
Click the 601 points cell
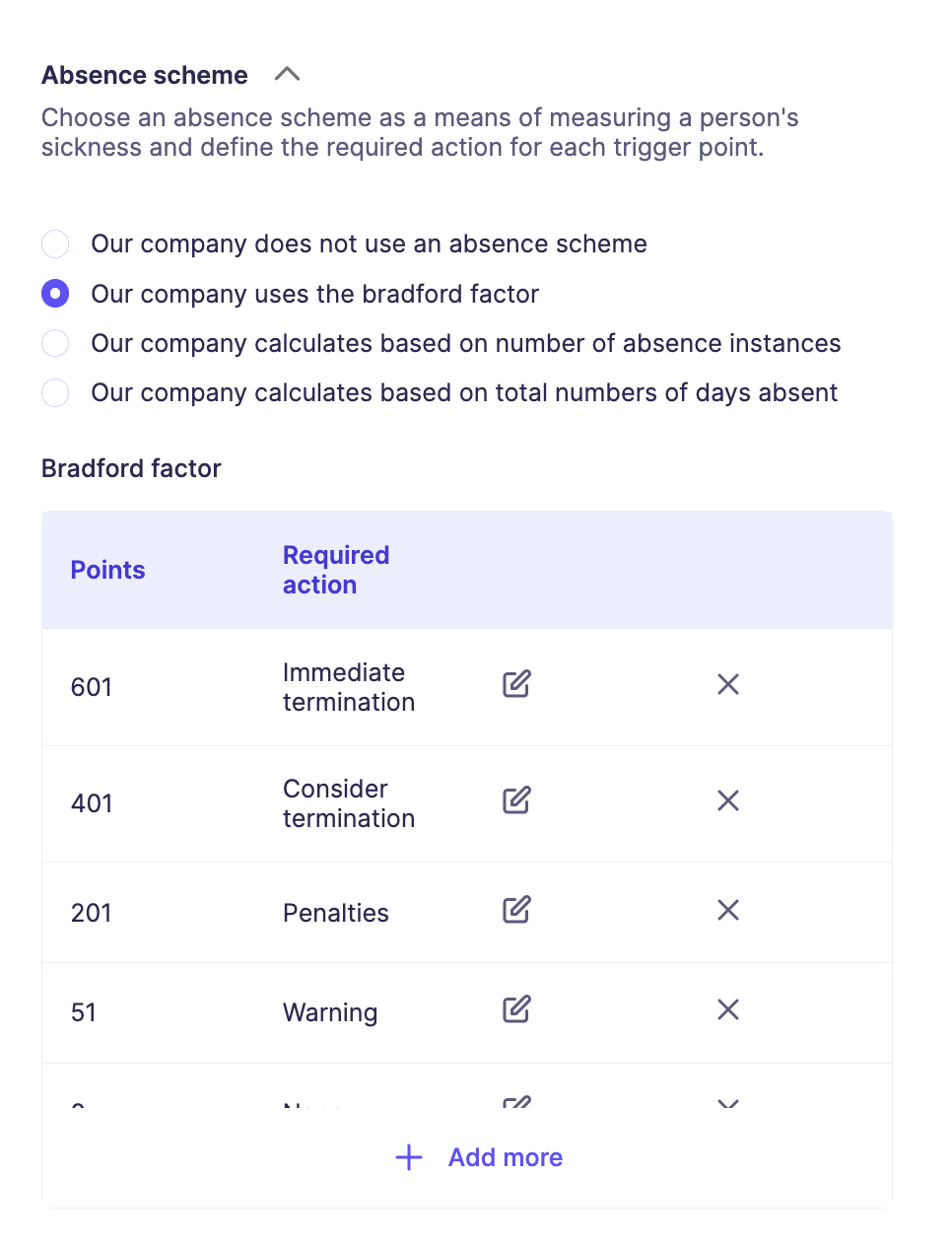pyautogui.click(x=92, y=687)
